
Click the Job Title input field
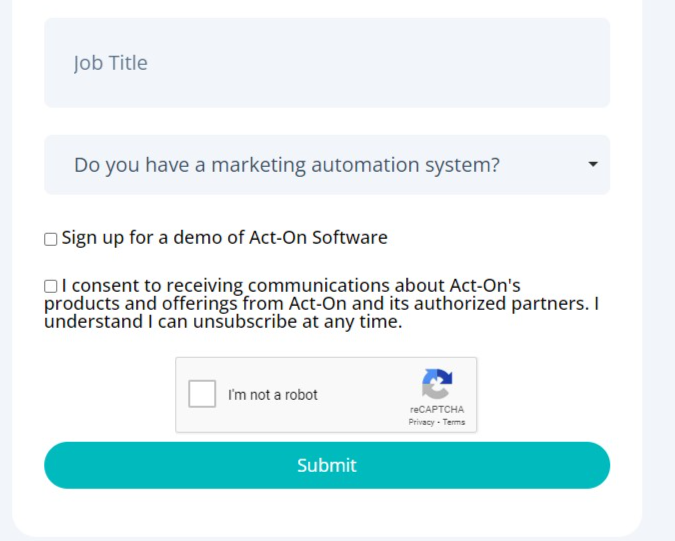[326, 63]
